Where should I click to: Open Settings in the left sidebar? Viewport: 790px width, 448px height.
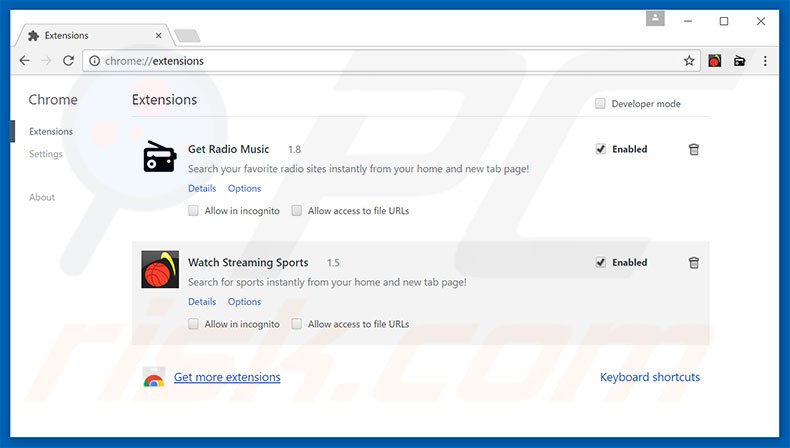(46, 154)
